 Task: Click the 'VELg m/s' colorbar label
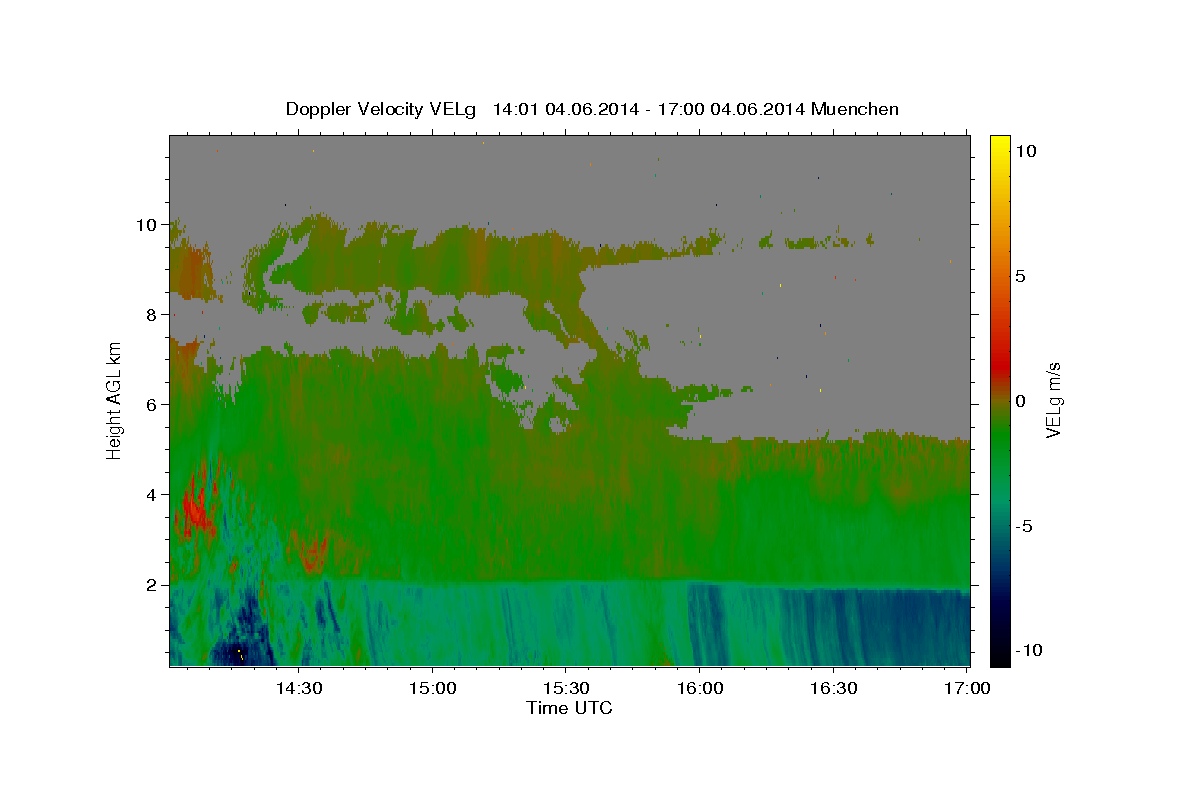point(1053,400)
